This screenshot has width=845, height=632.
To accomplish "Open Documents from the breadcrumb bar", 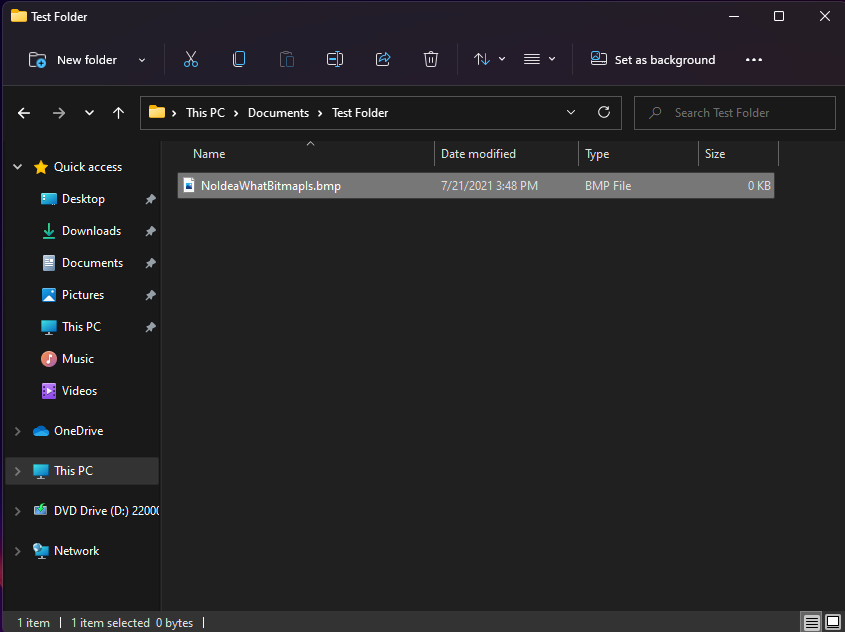I will point(278,113).
